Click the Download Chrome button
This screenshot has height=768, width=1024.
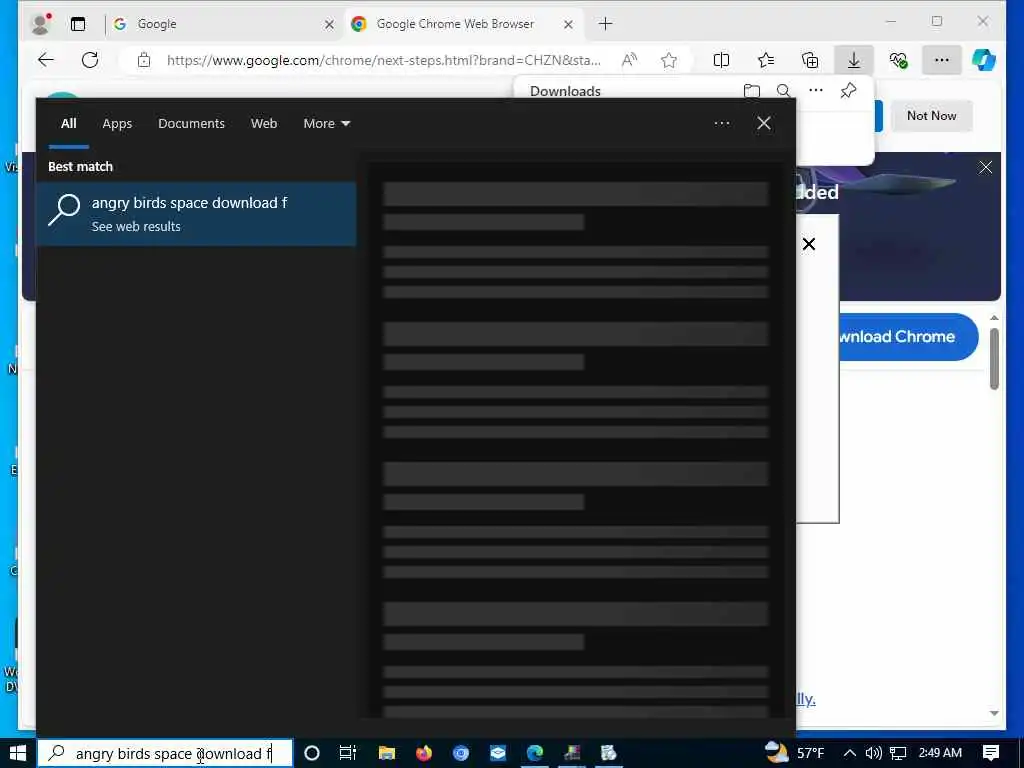pyautogui.click(x=908, y=337)
